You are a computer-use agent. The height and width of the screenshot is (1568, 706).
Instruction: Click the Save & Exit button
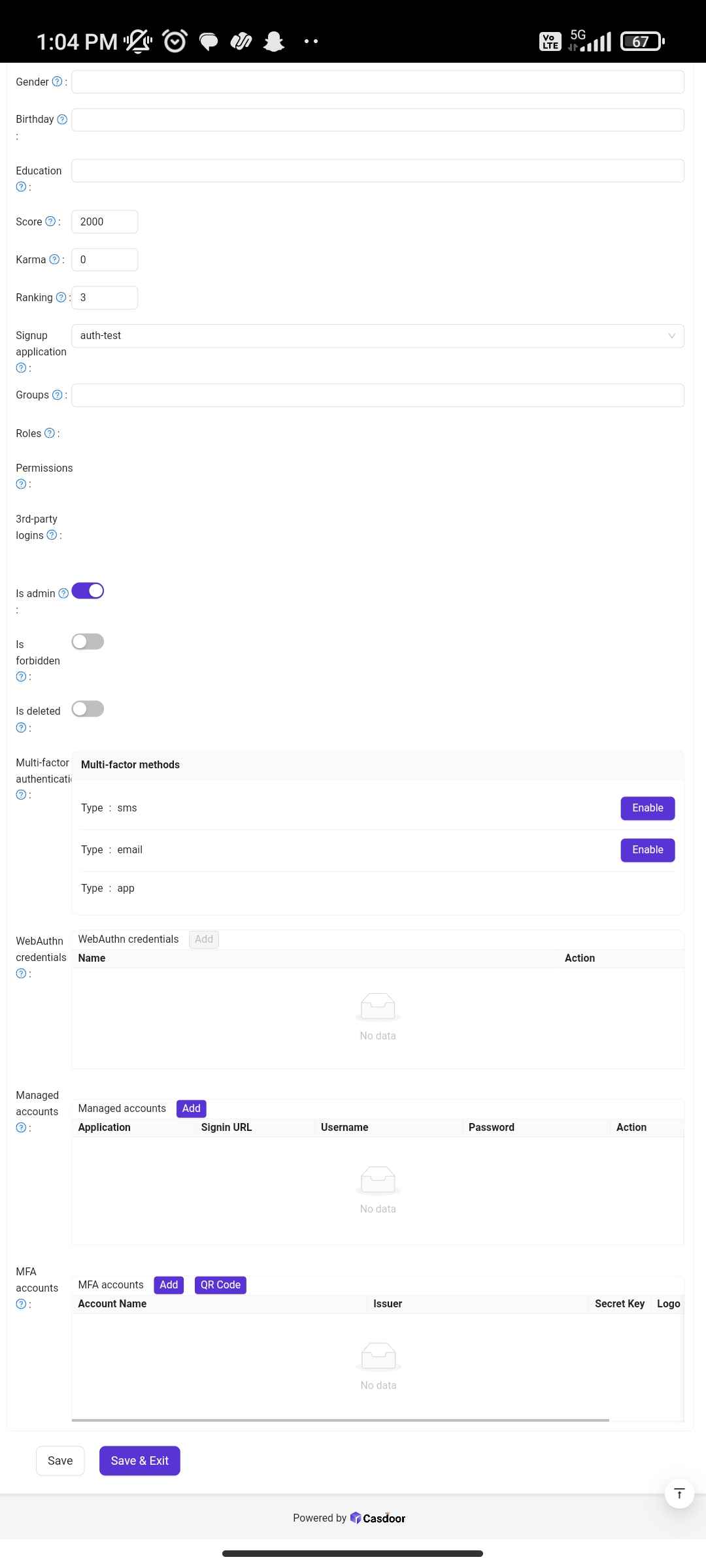(x=140, y=1461)
